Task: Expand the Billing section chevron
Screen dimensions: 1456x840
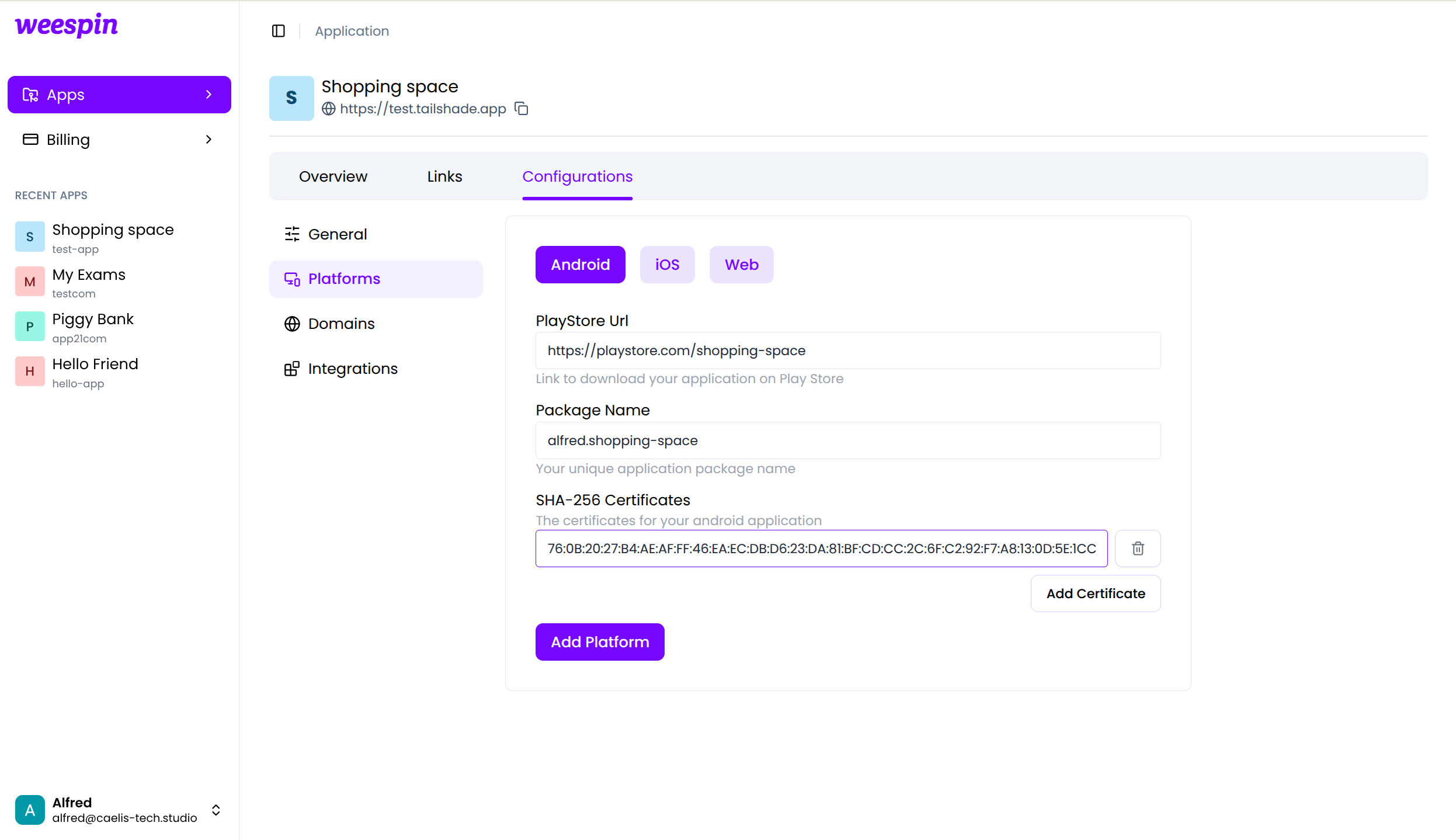Action: pos(209,139)
